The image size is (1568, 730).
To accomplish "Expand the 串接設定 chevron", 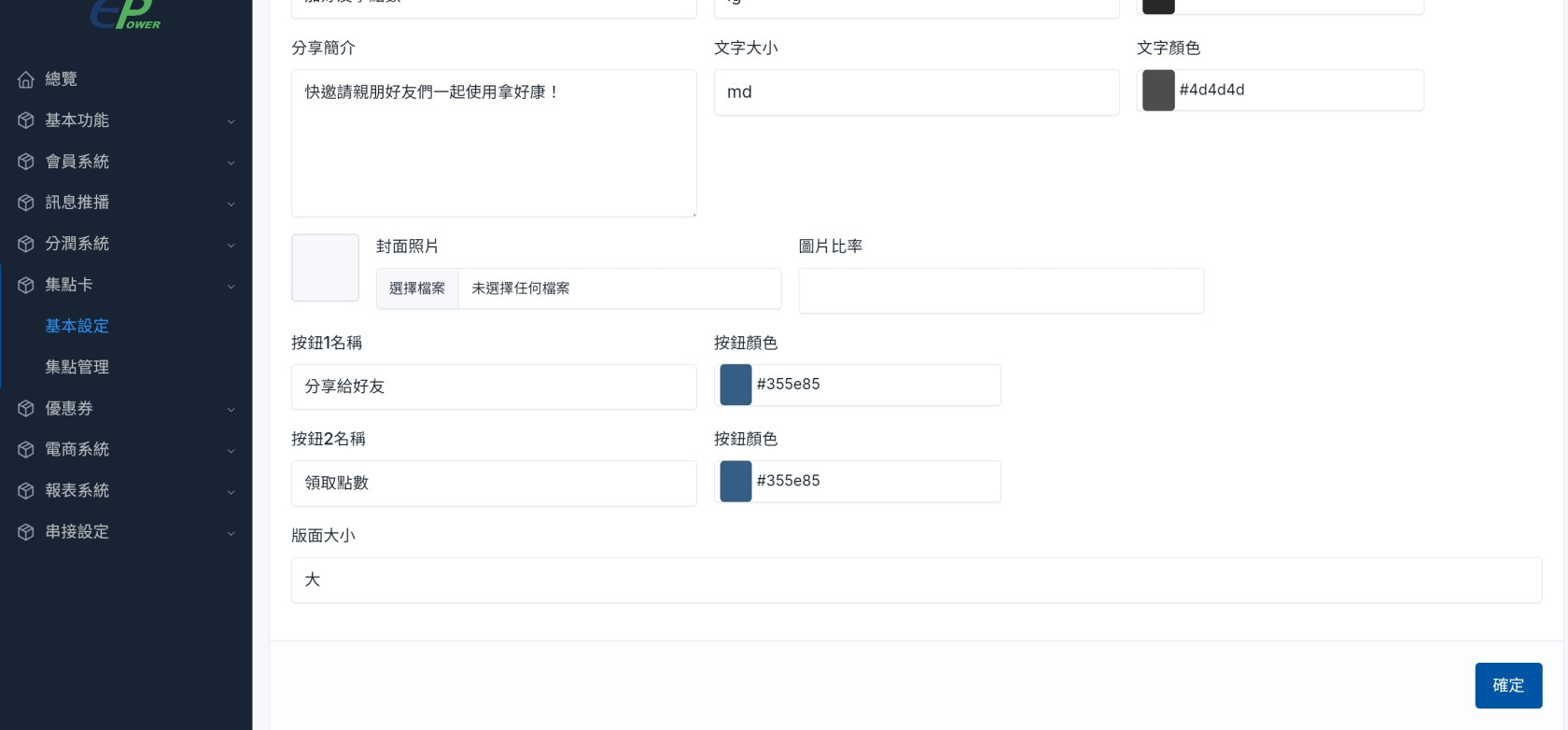I will [x=231, y=532].
